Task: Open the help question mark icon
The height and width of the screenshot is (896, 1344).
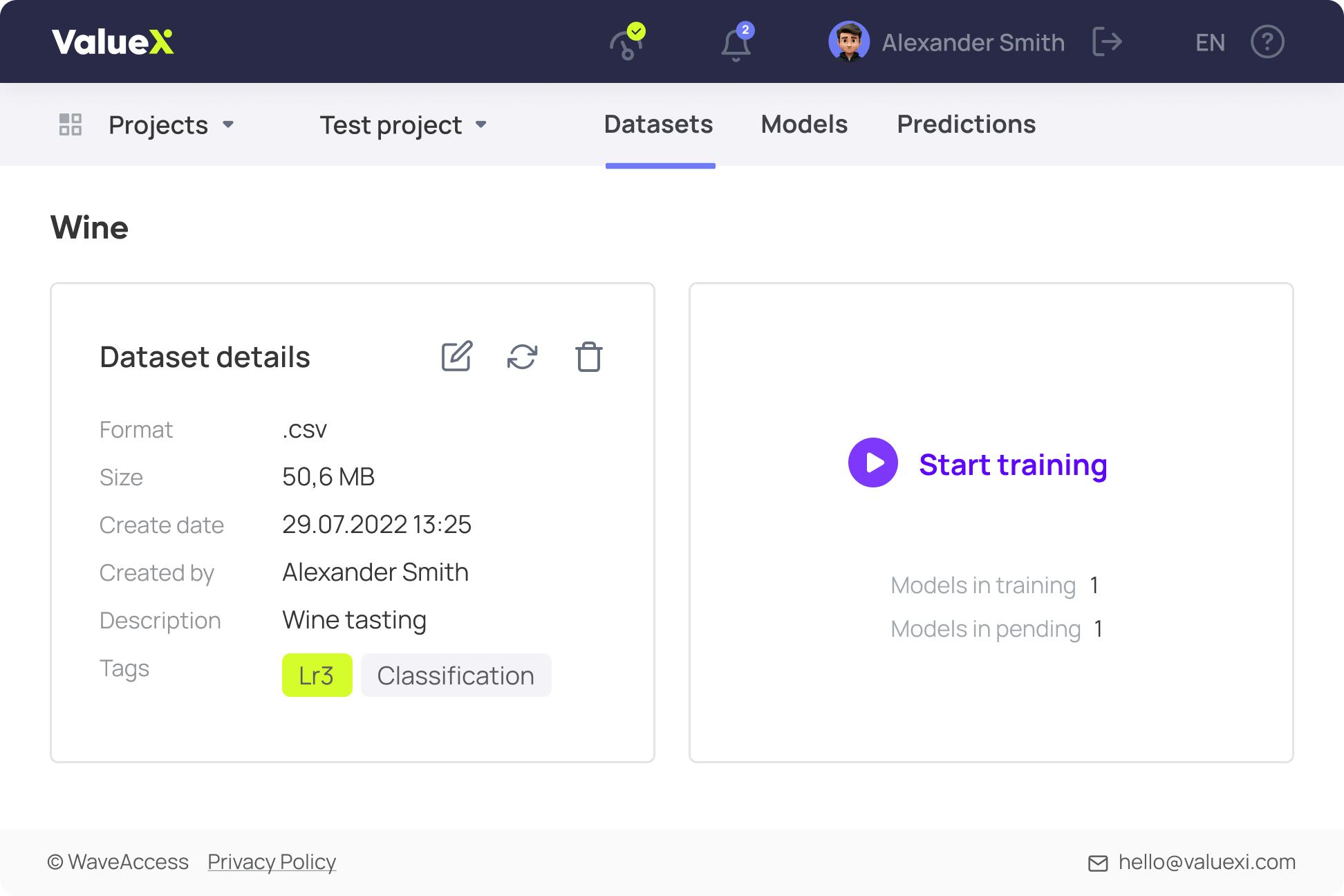Action: pyautogui.click(x=1267, y=42)
